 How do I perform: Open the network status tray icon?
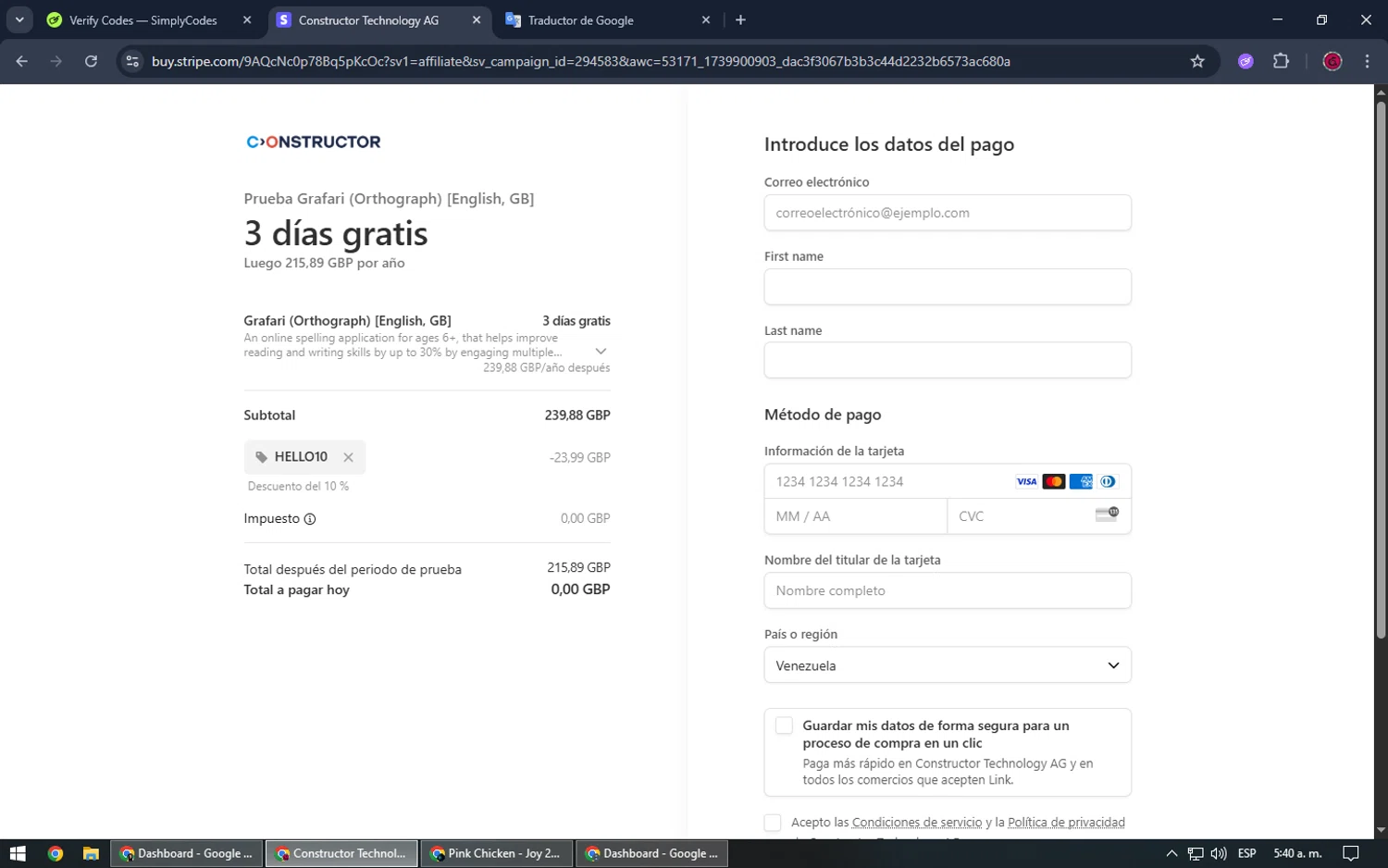[1196, 853]
